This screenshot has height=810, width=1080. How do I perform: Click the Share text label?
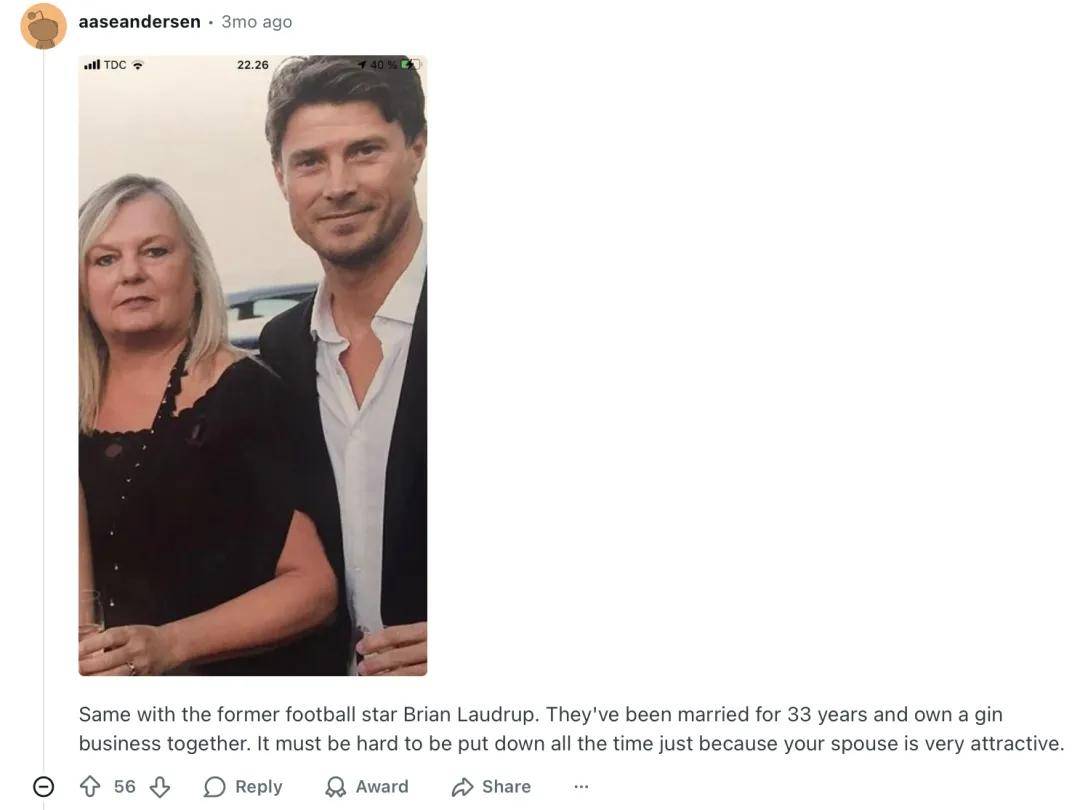[x=506, y=787]
